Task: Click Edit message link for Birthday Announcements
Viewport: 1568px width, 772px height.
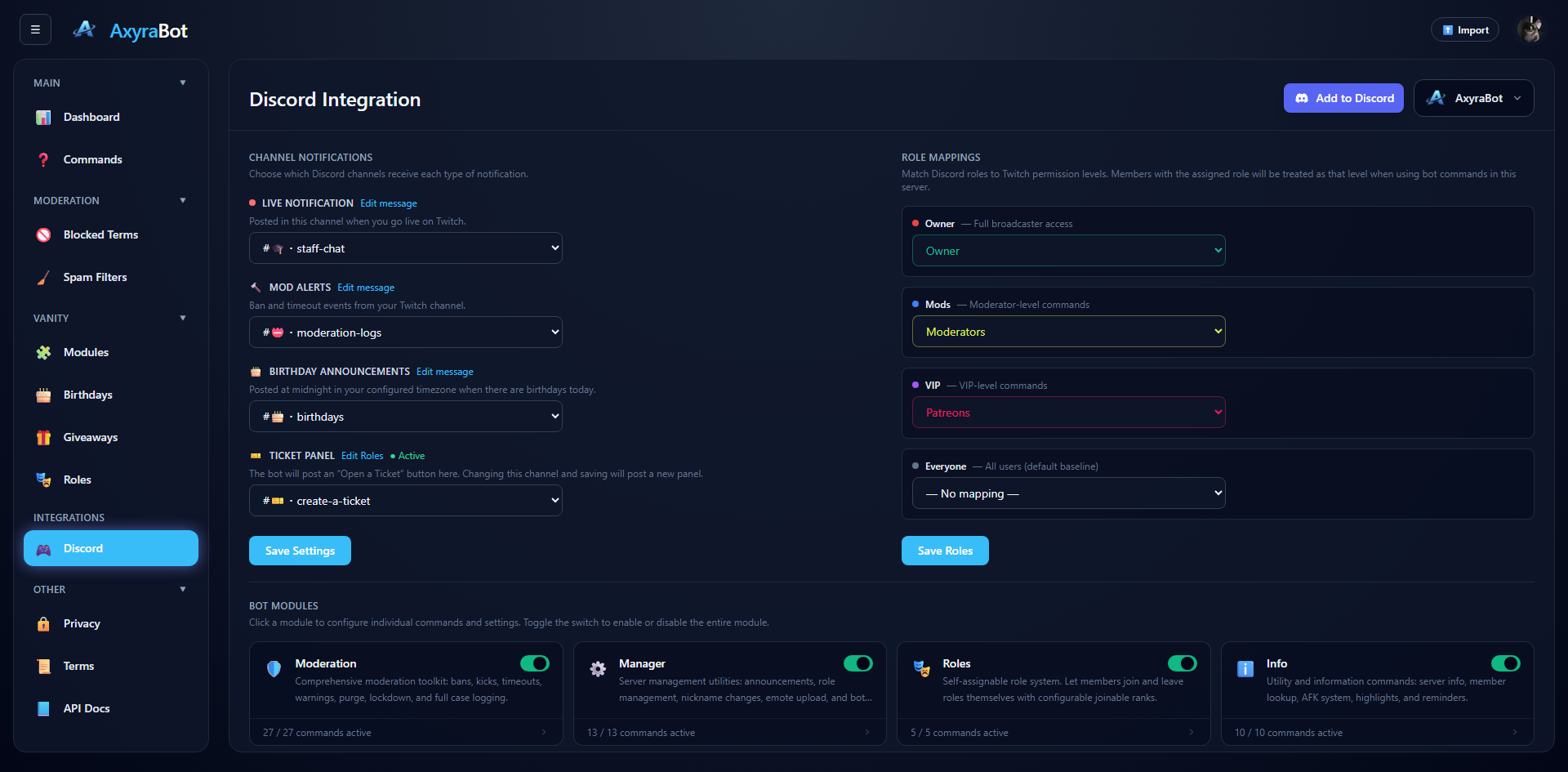Action: tap(445, 372)
